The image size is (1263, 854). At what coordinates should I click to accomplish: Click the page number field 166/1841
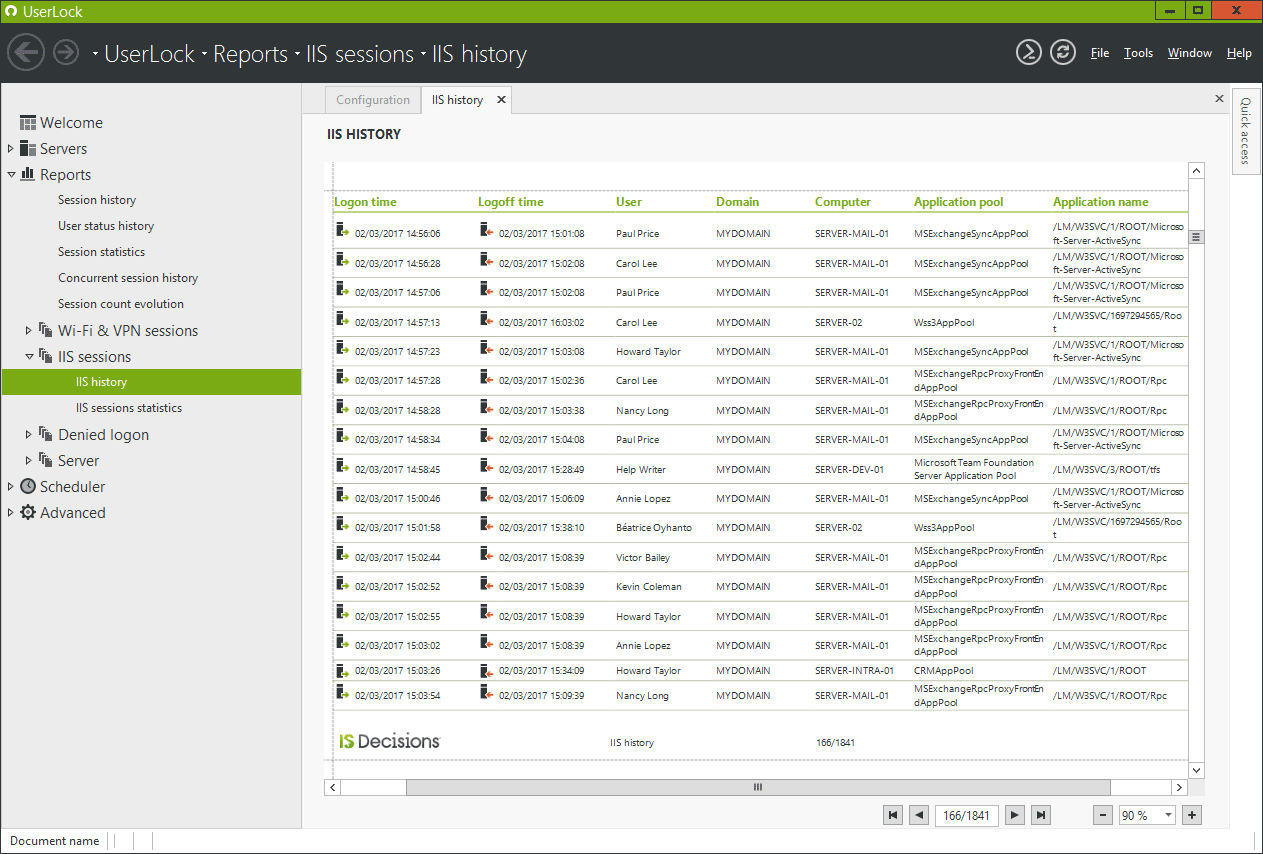tap(967, 815)
